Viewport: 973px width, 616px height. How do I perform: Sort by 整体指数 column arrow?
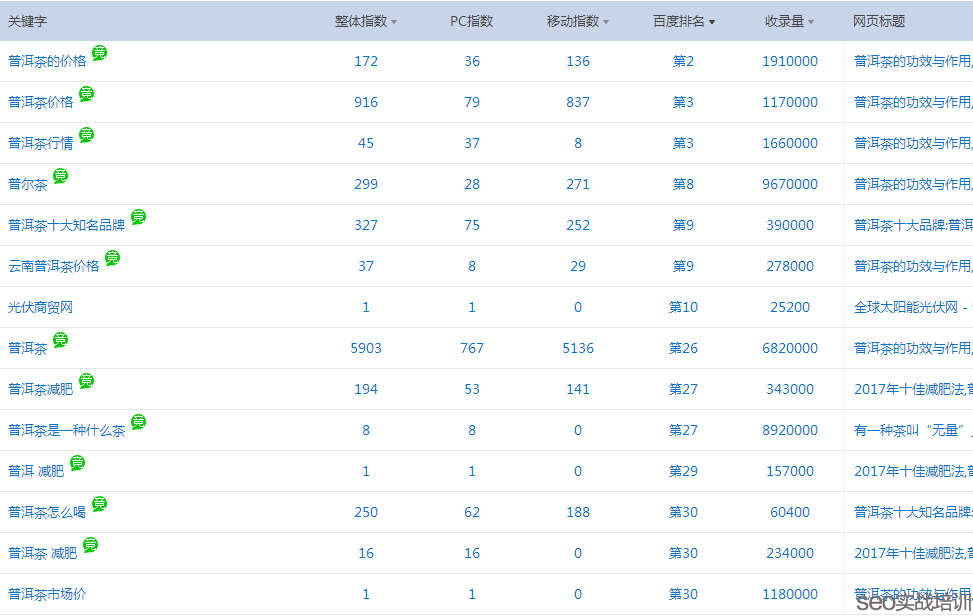pos(394,22)
